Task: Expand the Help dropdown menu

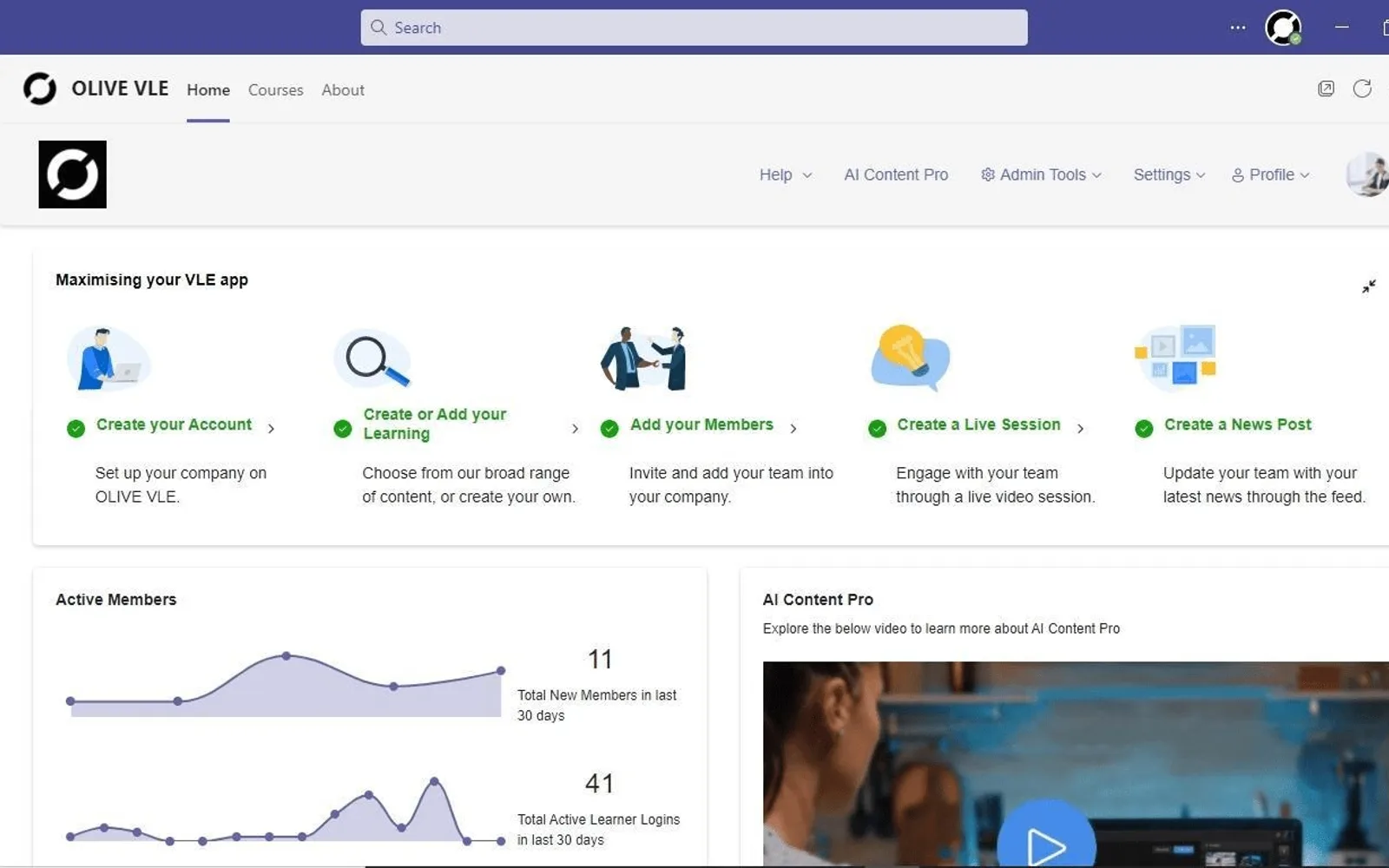Action: point(786,174)
